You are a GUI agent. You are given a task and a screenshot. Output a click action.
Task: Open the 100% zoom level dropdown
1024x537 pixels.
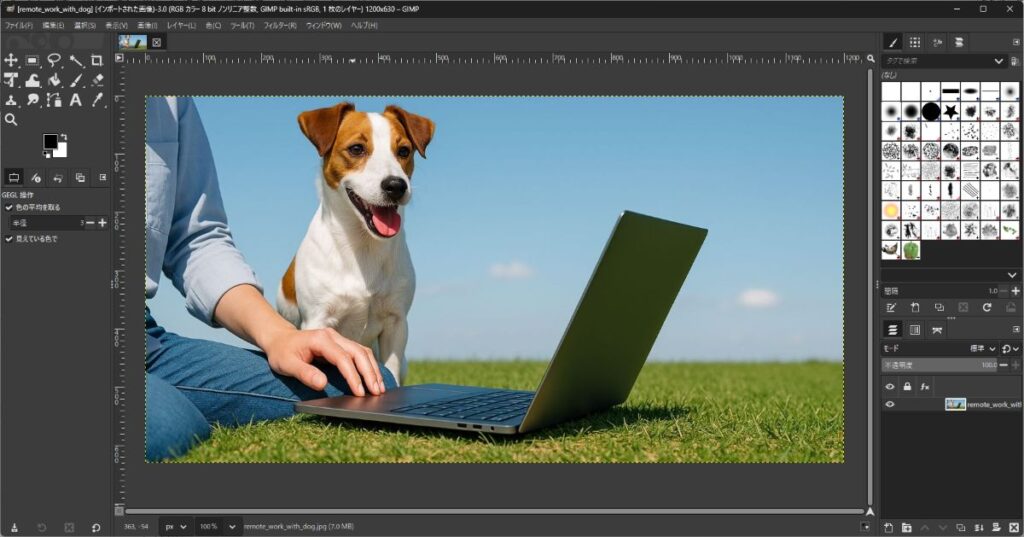217,526
